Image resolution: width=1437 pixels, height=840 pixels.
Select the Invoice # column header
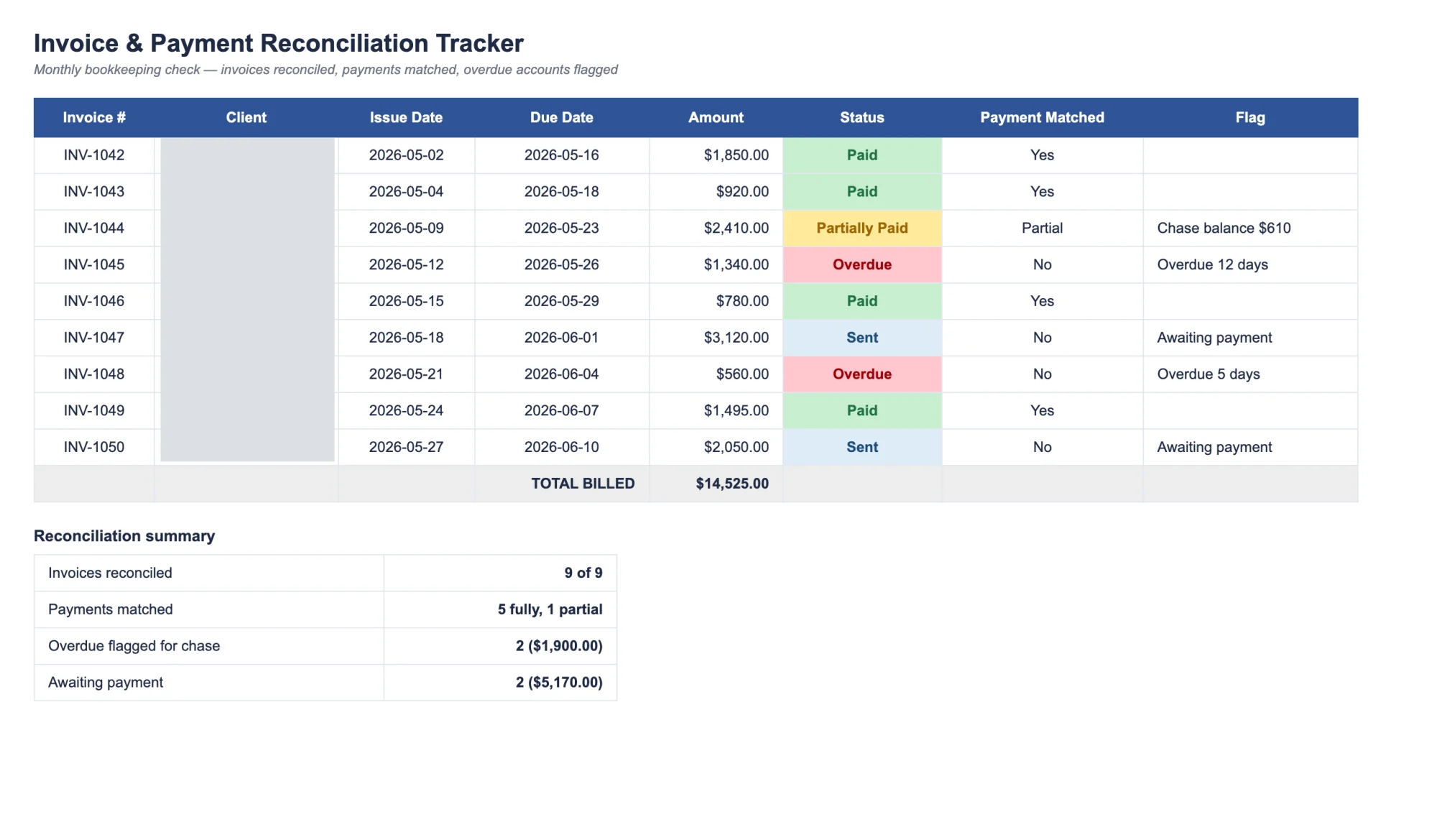coord(94,117)
